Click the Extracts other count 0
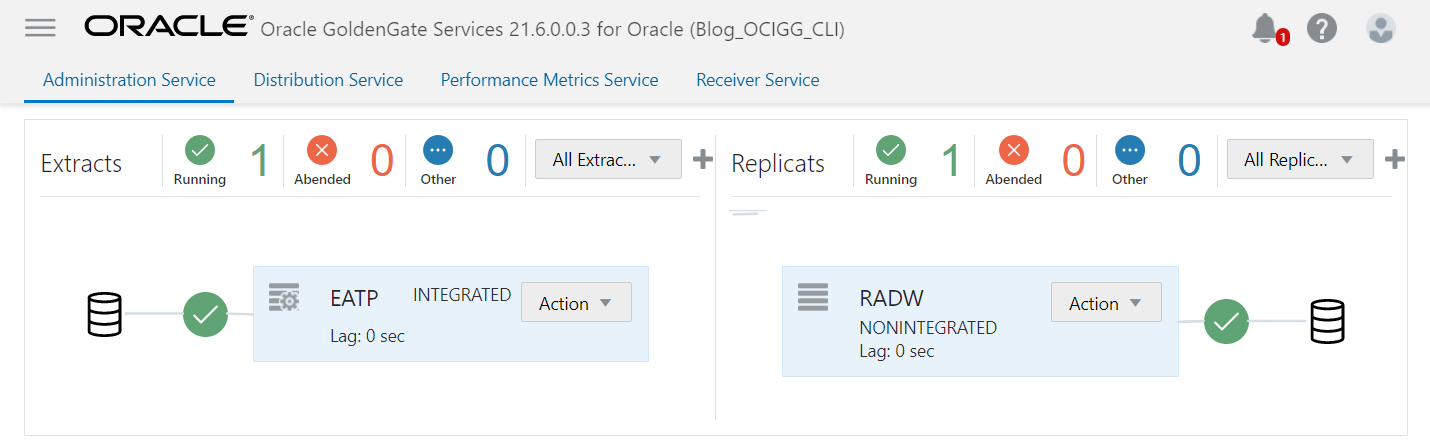Screen dimensions: 1430x442 point(498,160)
